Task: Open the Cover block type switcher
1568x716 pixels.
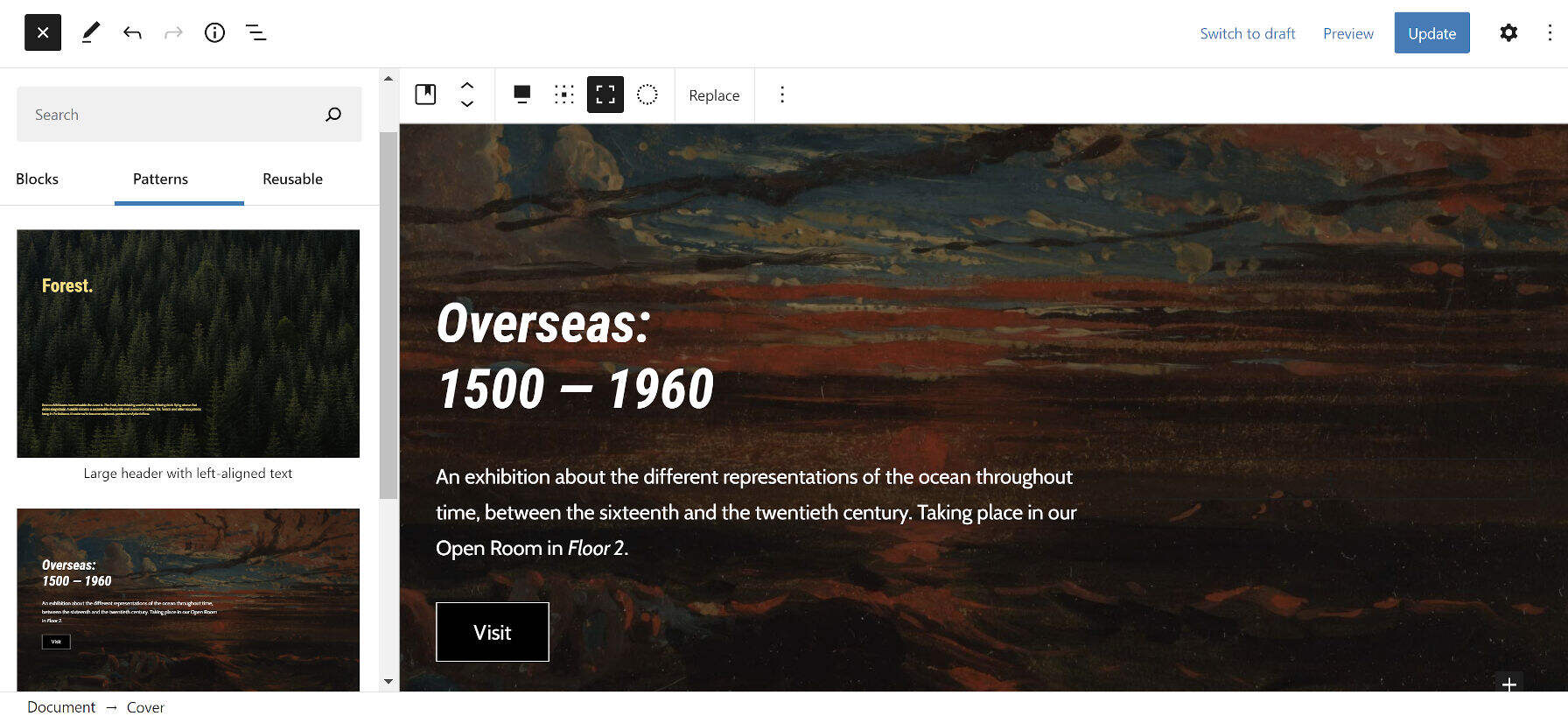Action: click(x=426, y=95)
